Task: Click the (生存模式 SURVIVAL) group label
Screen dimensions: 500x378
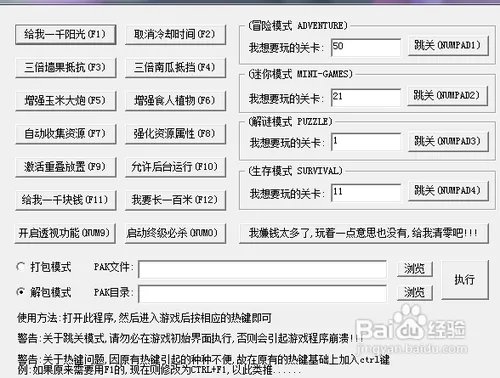Action: pyautogui.click(x=295, y=171)
